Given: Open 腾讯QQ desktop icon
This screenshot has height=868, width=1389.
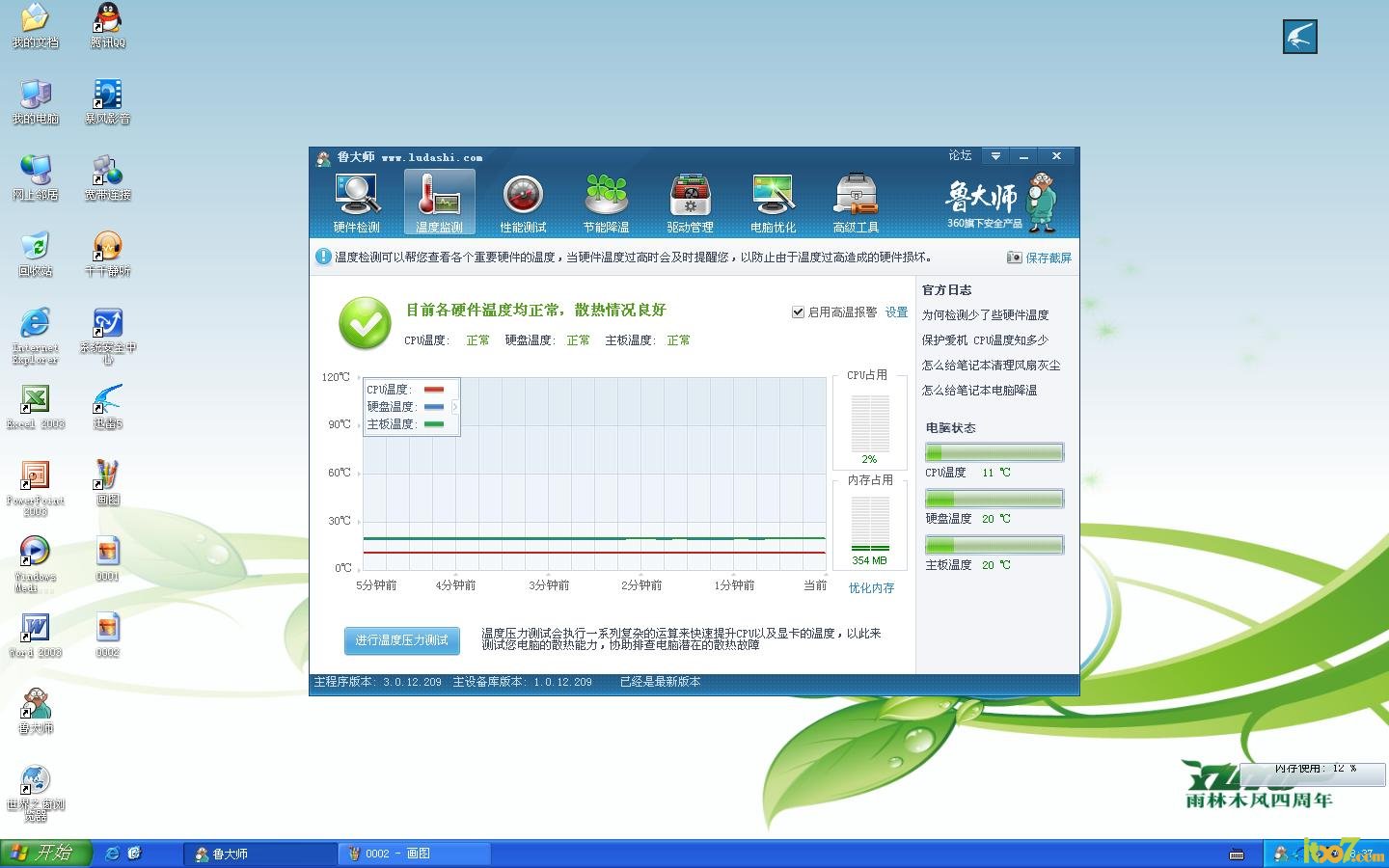Looking at the screenshot, I should click(x=108, y=26).
